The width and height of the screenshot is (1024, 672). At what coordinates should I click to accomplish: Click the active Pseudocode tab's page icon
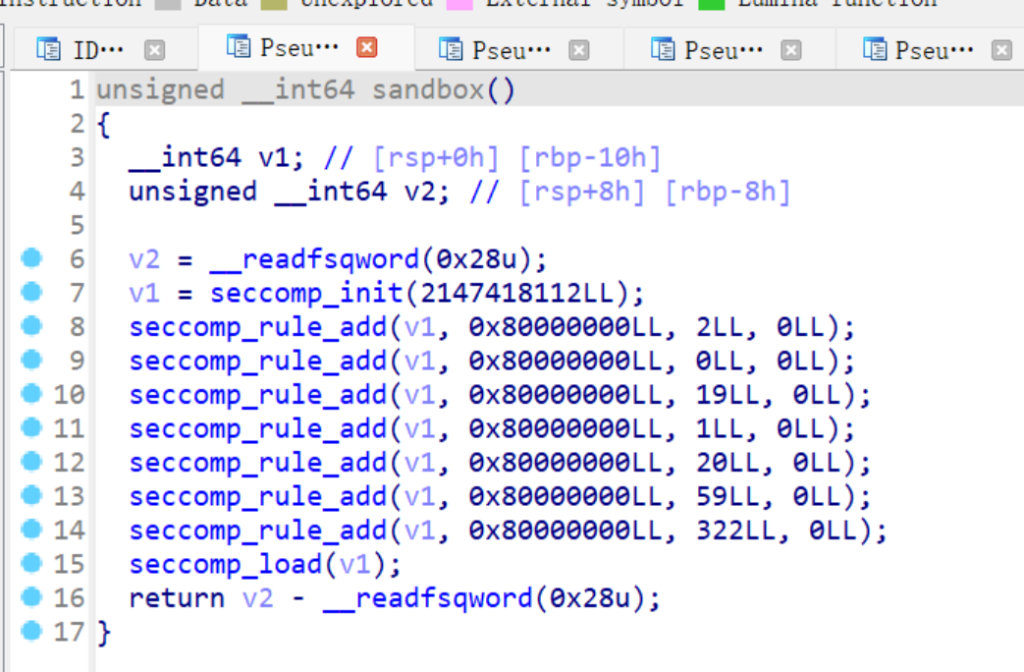click(x=238, y=47)
